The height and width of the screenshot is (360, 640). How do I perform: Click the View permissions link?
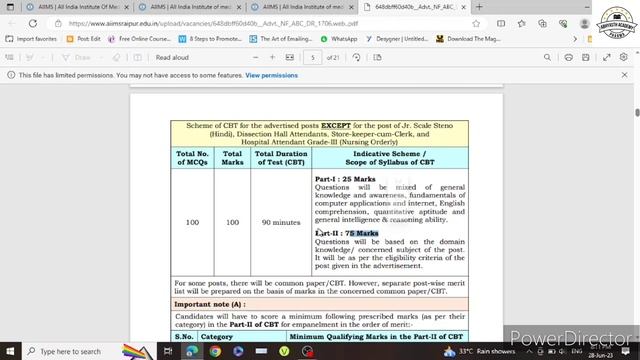point(271,76)
